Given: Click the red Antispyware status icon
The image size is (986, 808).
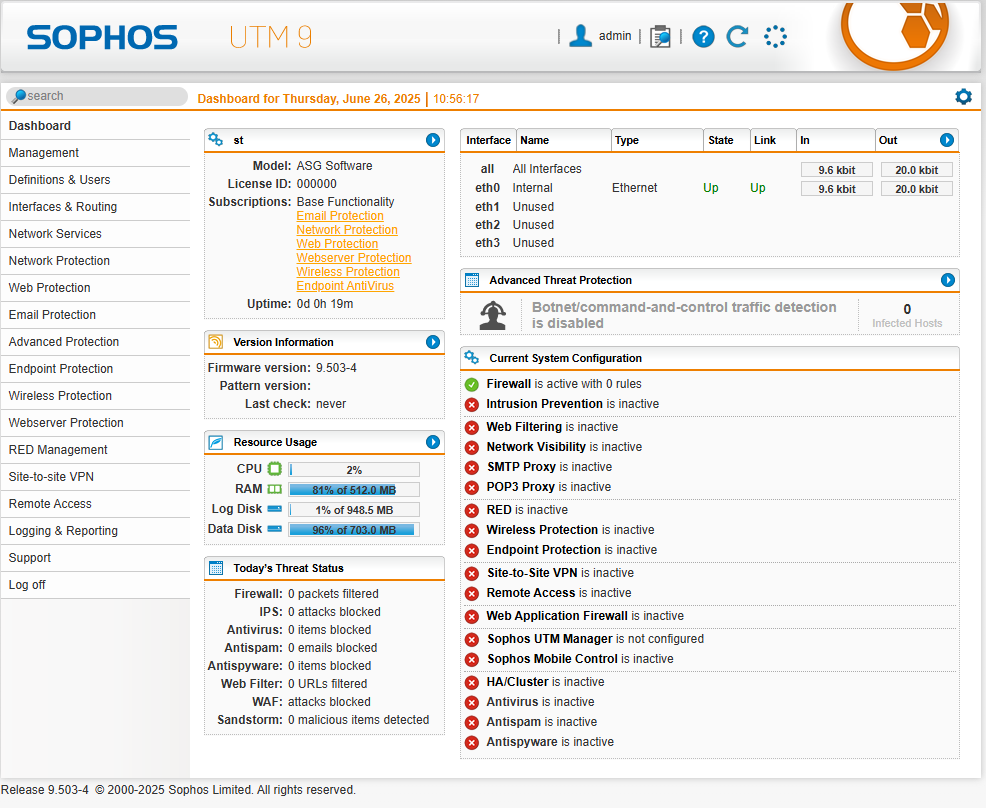Looking at the screenshot, I should 472,743.
